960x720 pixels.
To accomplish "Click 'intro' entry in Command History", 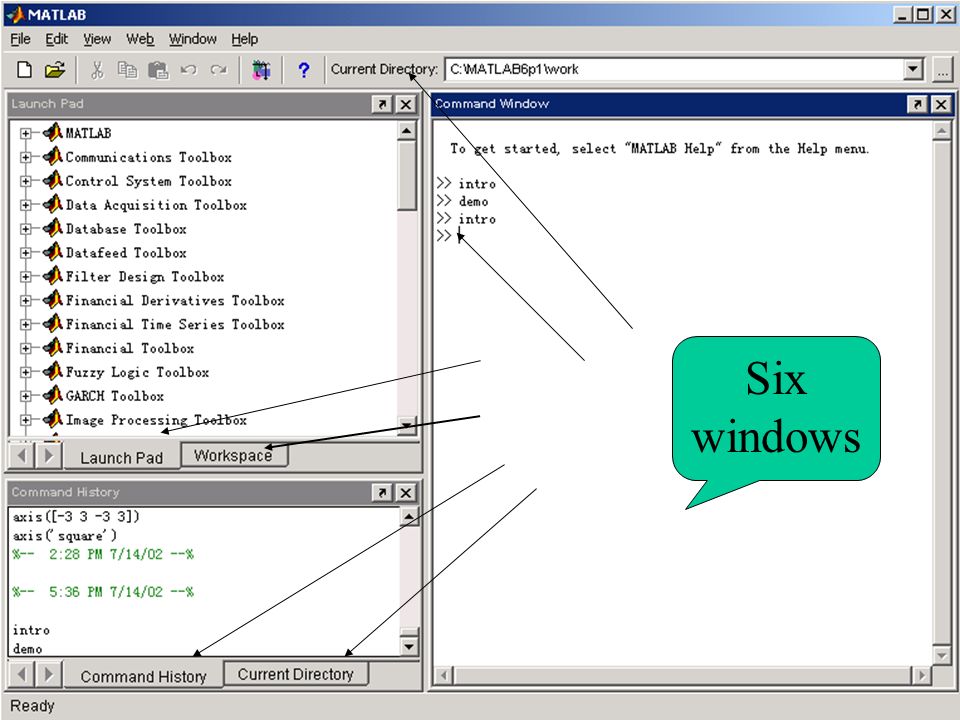I will coord(31,629).
